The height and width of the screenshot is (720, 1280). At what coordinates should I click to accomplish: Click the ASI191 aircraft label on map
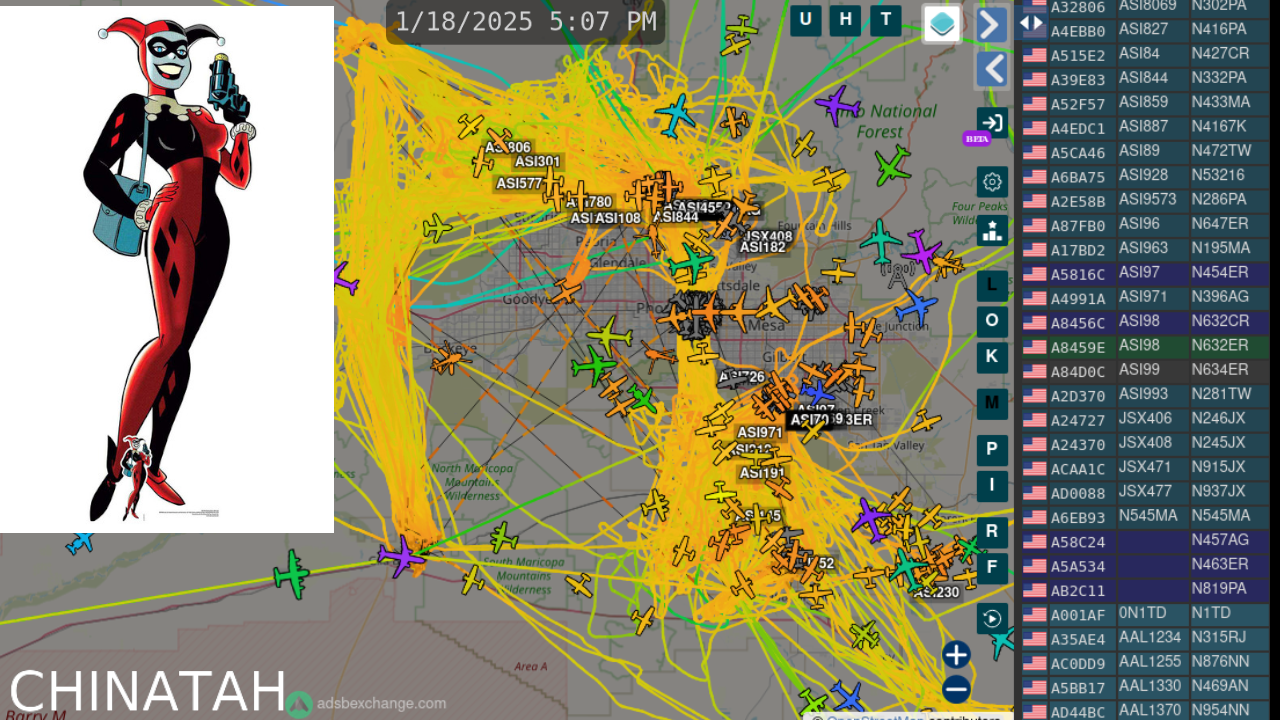[x=762, y=473]
